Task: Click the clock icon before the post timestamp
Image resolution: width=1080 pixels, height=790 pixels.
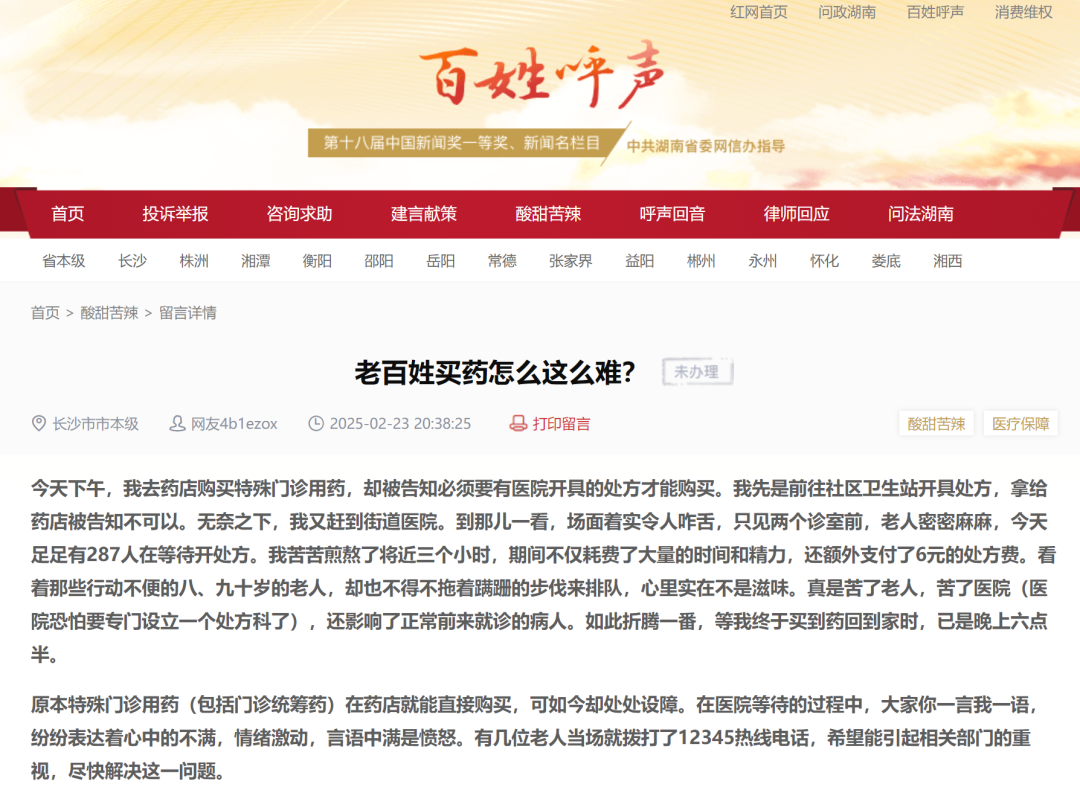Action: 315,423
